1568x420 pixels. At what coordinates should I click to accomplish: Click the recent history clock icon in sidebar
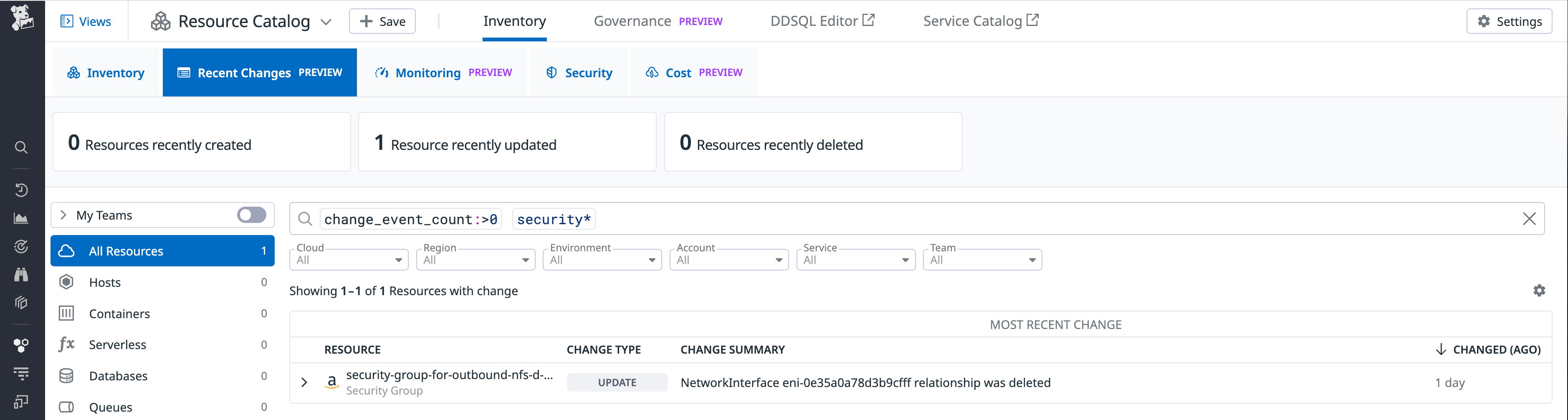point(21,190)
